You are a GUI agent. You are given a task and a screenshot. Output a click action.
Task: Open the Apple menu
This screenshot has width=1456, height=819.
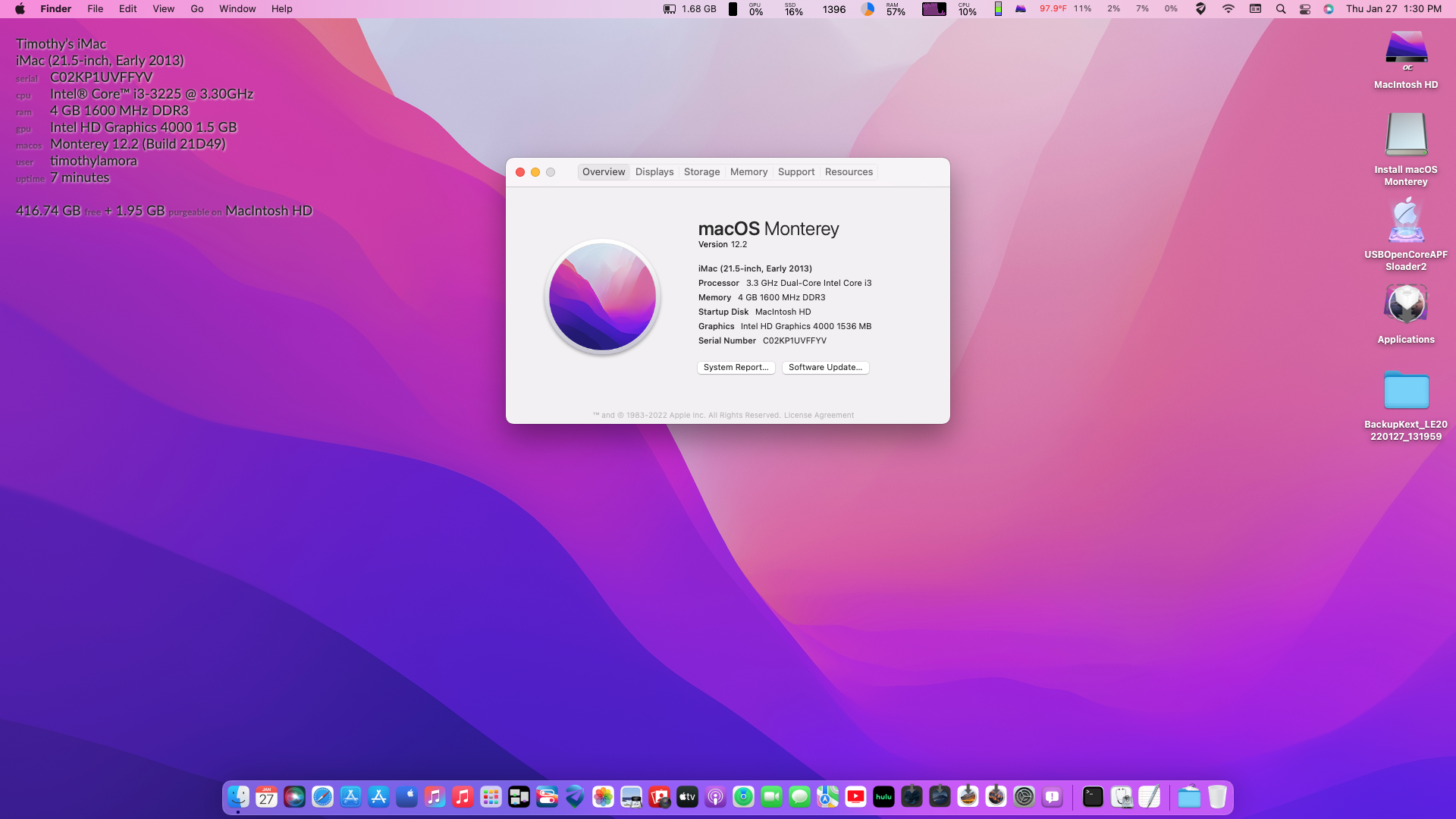click(20, 9)
